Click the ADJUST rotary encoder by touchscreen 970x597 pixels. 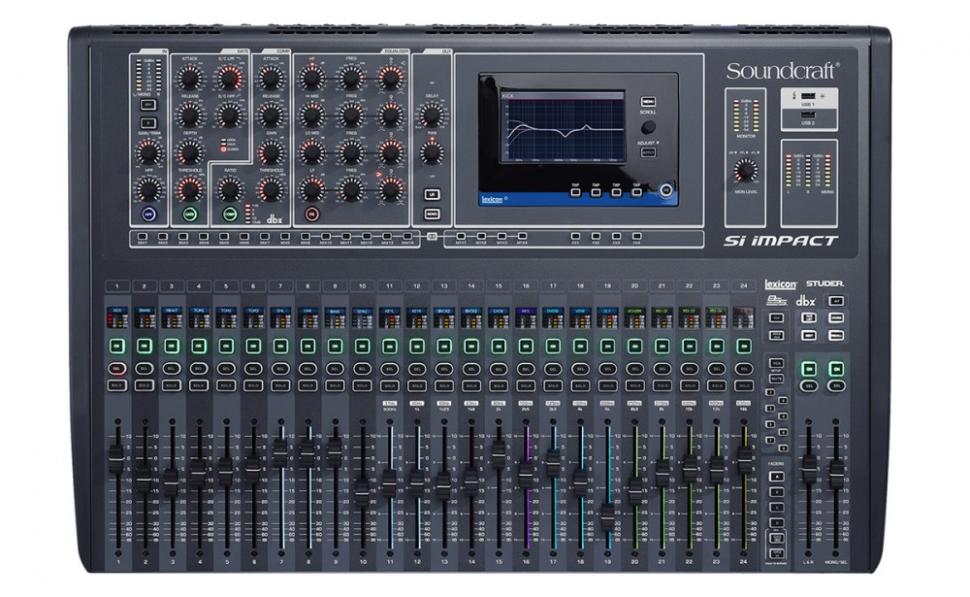[x=648, y=128]
